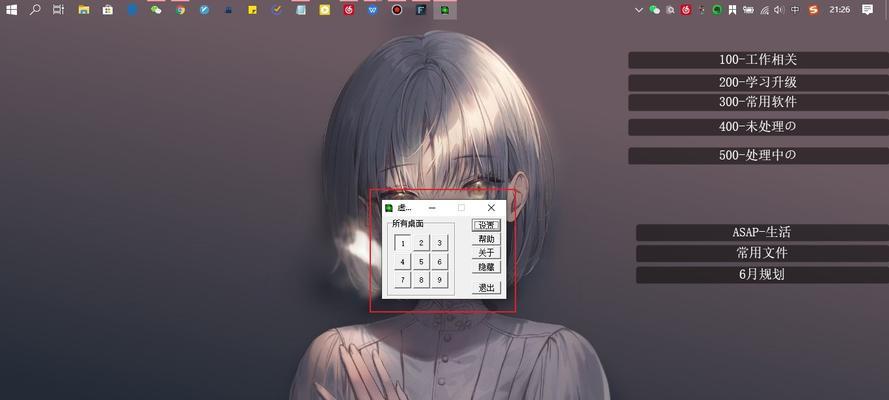Open the 300-常用软件 desktop group
889x400 pixels.
758,103
